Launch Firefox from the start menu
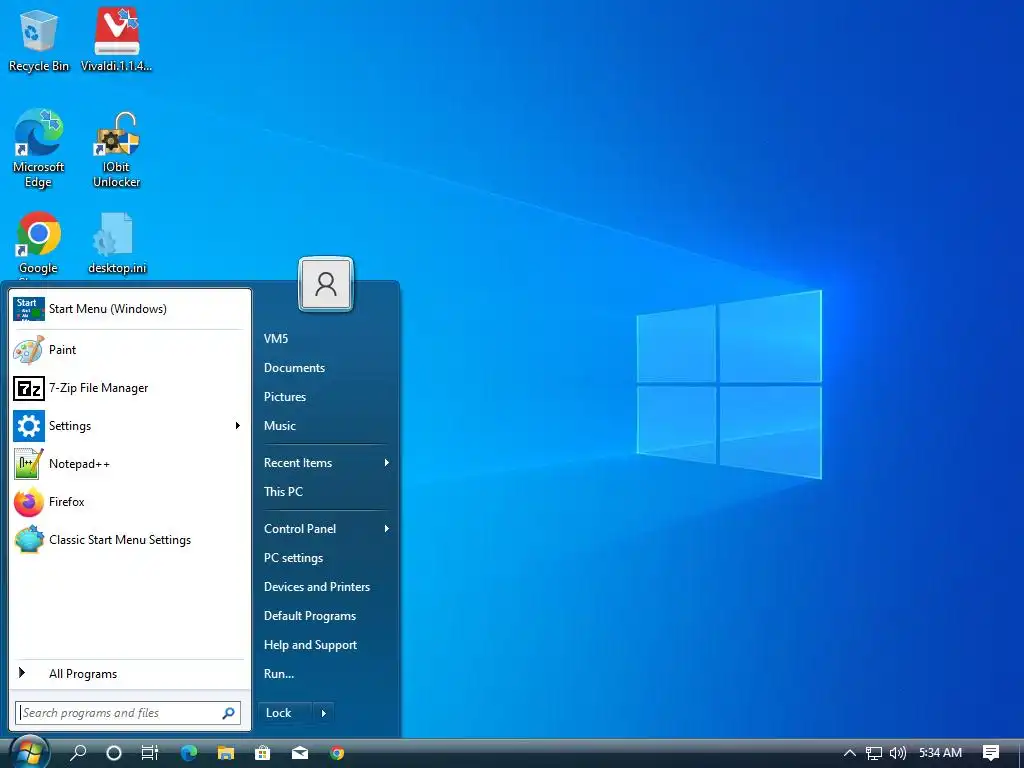The height and width of the screenshot is (768, 1024). [x=129, y=502]
